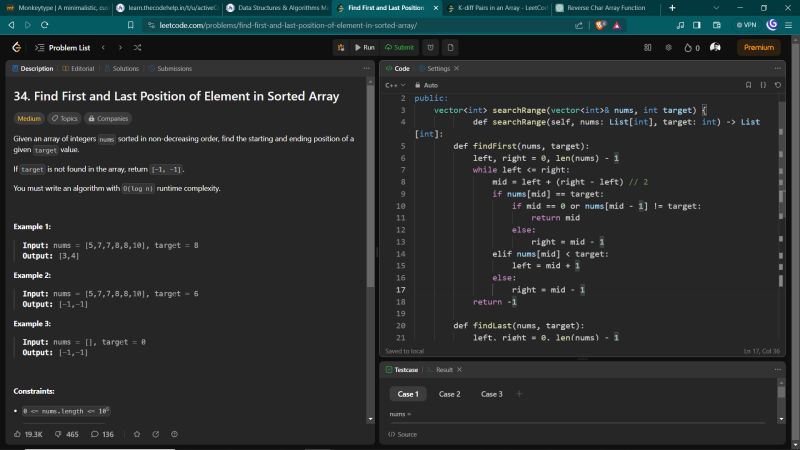Click the debugger icon left of Run

(x=341, y=47)
